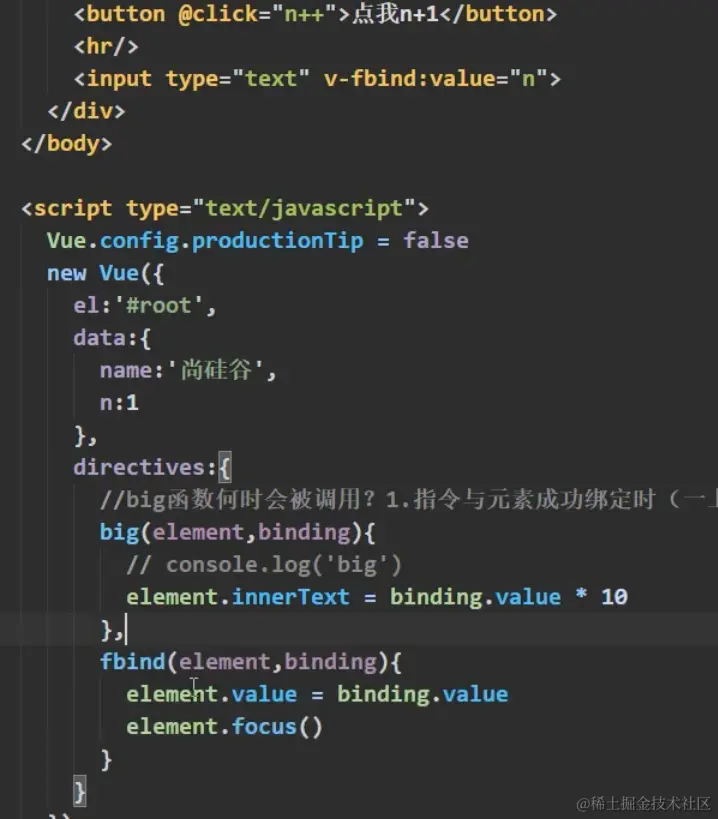718x819 pixels.
Task: Click the comment about big函数何时会被调用
Action: (x=408, y=500)
